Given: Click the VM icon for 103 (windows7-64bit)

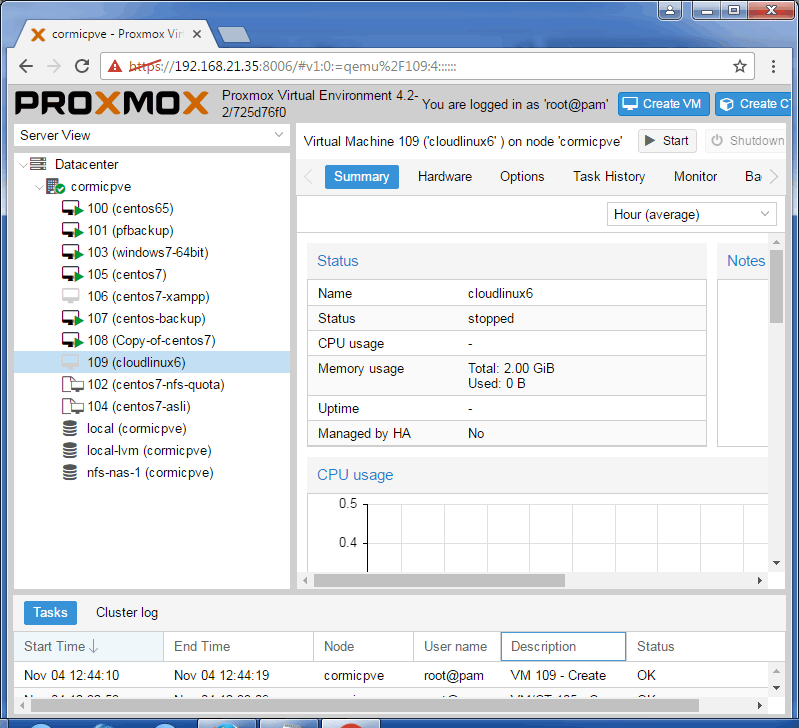Looking at the screenshot, I should 72,252.
